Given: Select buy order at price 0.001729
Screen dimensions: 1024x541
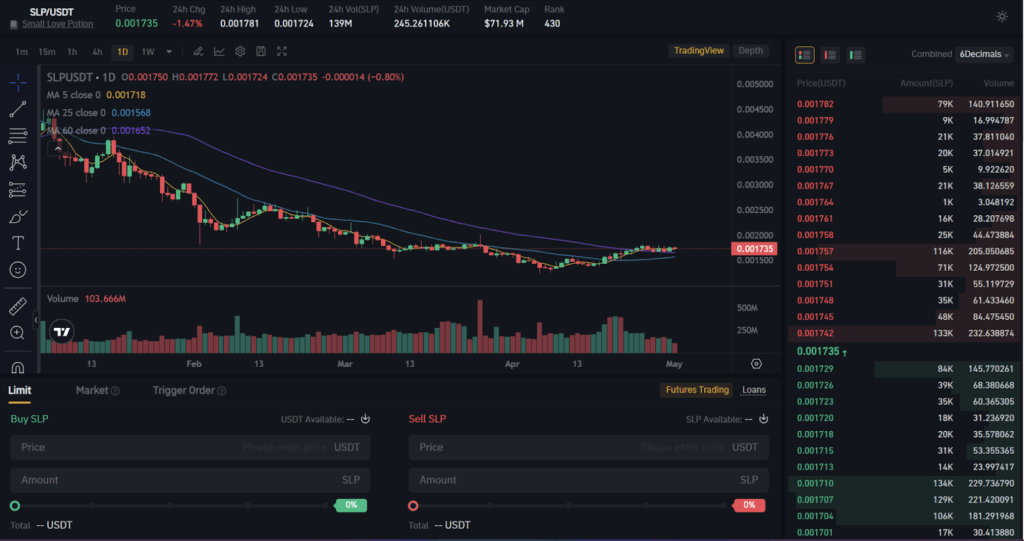Looking at the screenshot, I should [905, 369].
